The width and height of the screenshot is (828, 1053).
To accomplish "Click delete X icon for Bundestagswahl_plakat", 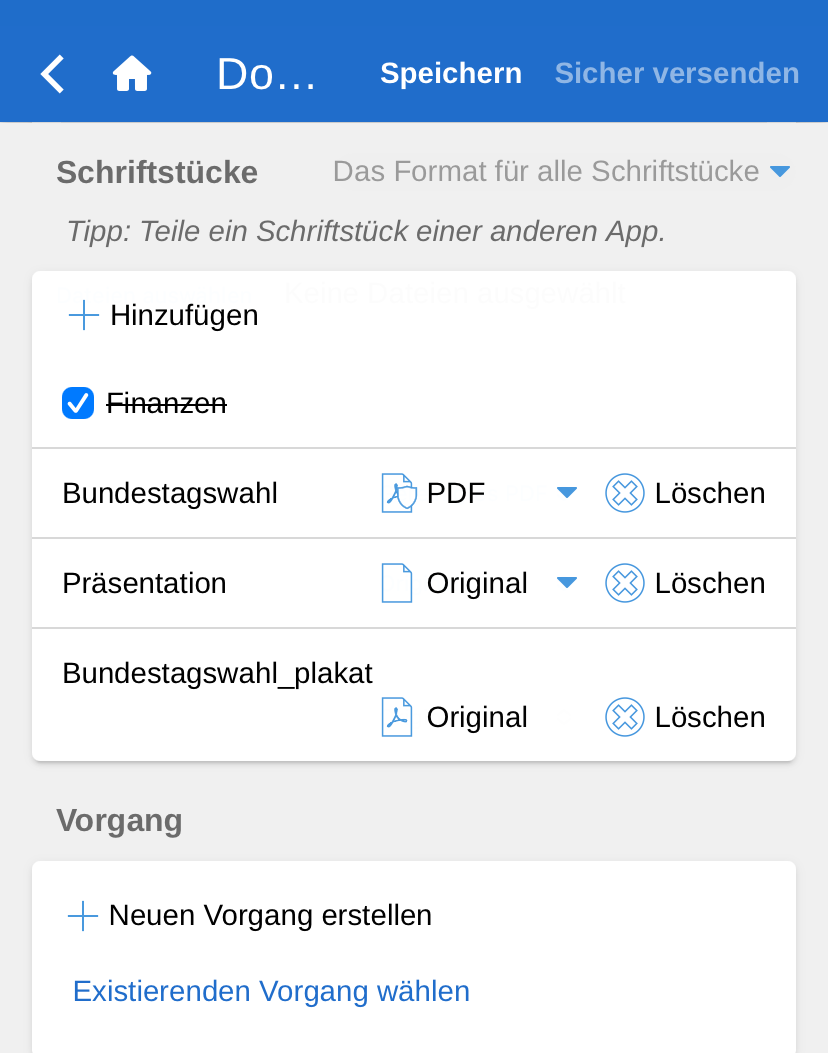I will (x=625, y=717).
